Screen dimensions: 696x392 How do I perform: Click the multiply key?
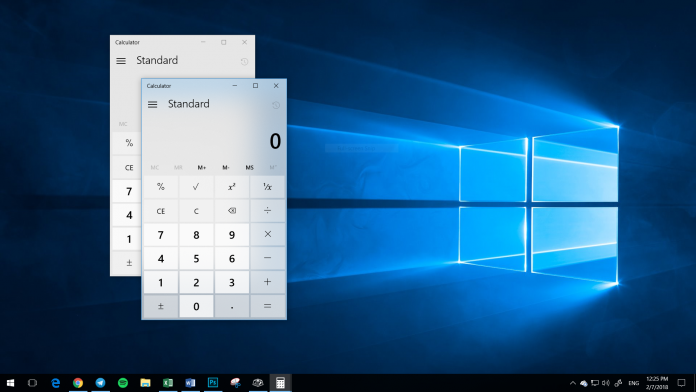point(267,234)
